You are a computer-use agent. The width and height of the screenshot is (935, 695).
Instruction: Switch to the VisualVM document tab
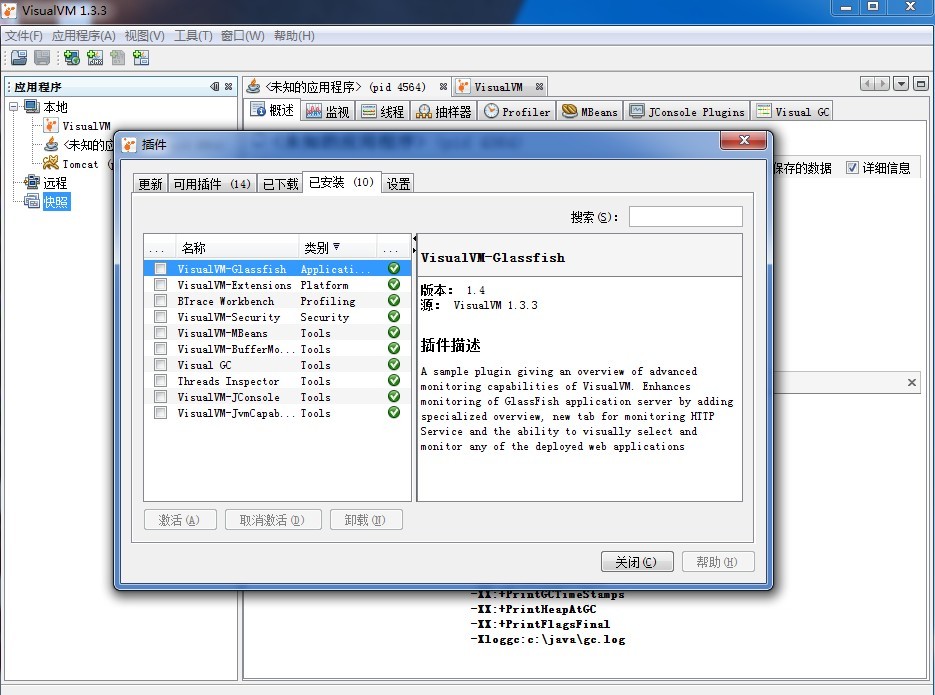499,88
